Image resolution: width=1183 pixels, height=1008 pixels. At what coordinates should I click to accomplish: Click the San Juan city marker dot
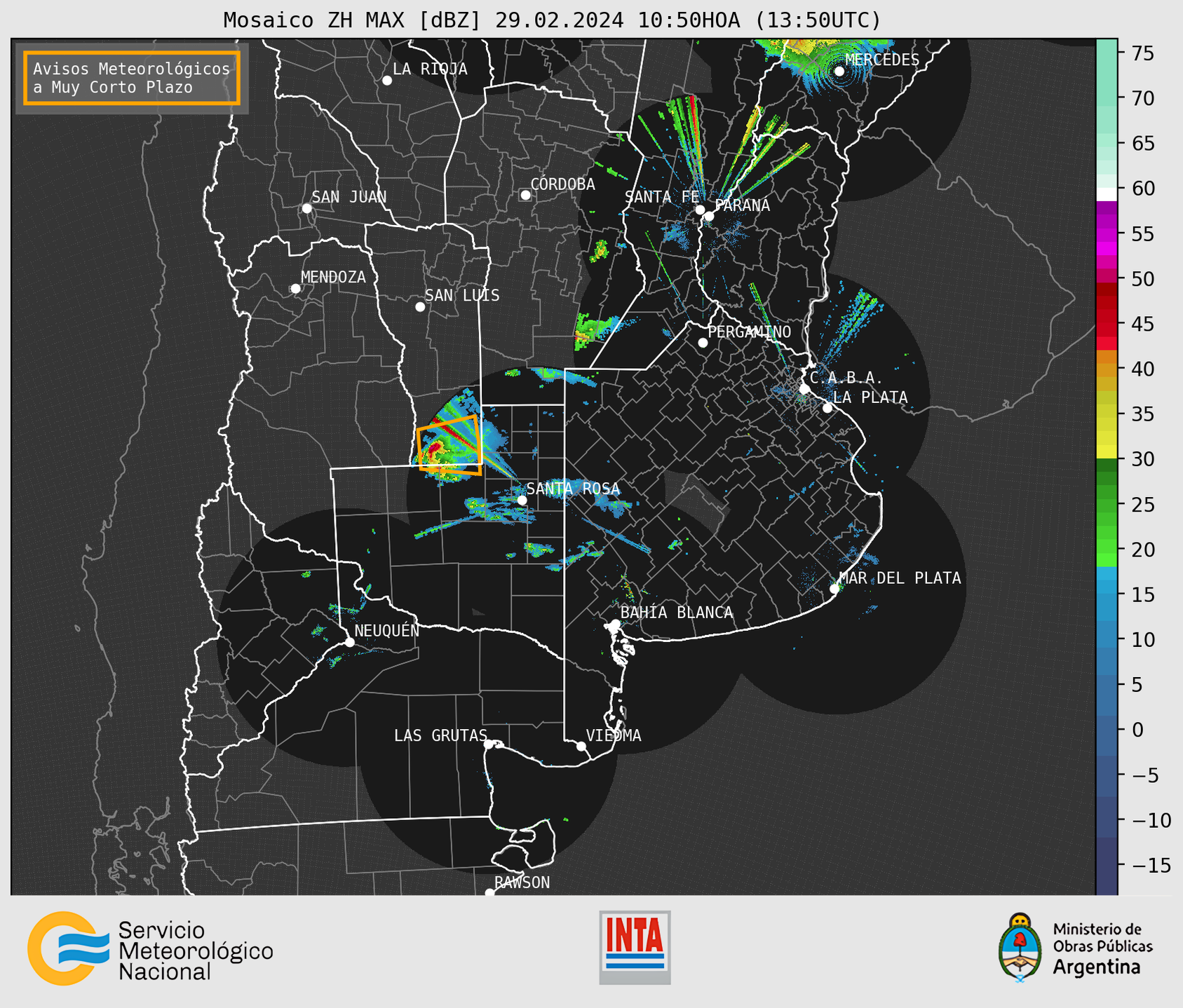306,208
